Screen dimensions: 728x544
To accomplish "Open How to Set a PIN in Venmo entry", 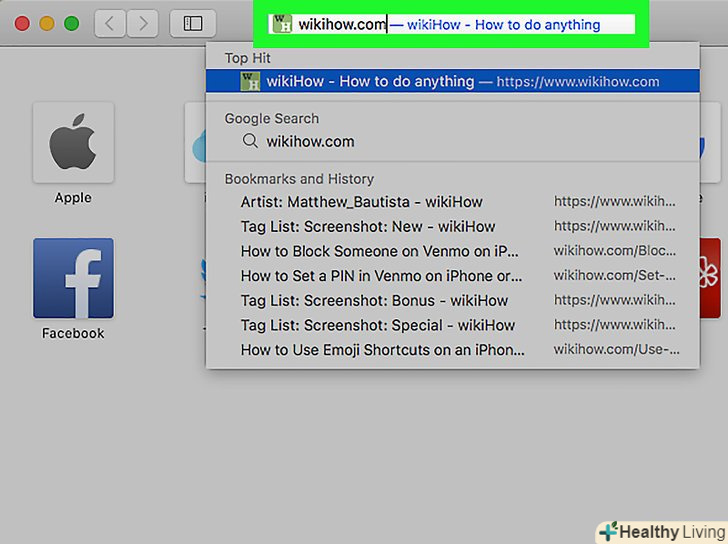I will [453, 276].
